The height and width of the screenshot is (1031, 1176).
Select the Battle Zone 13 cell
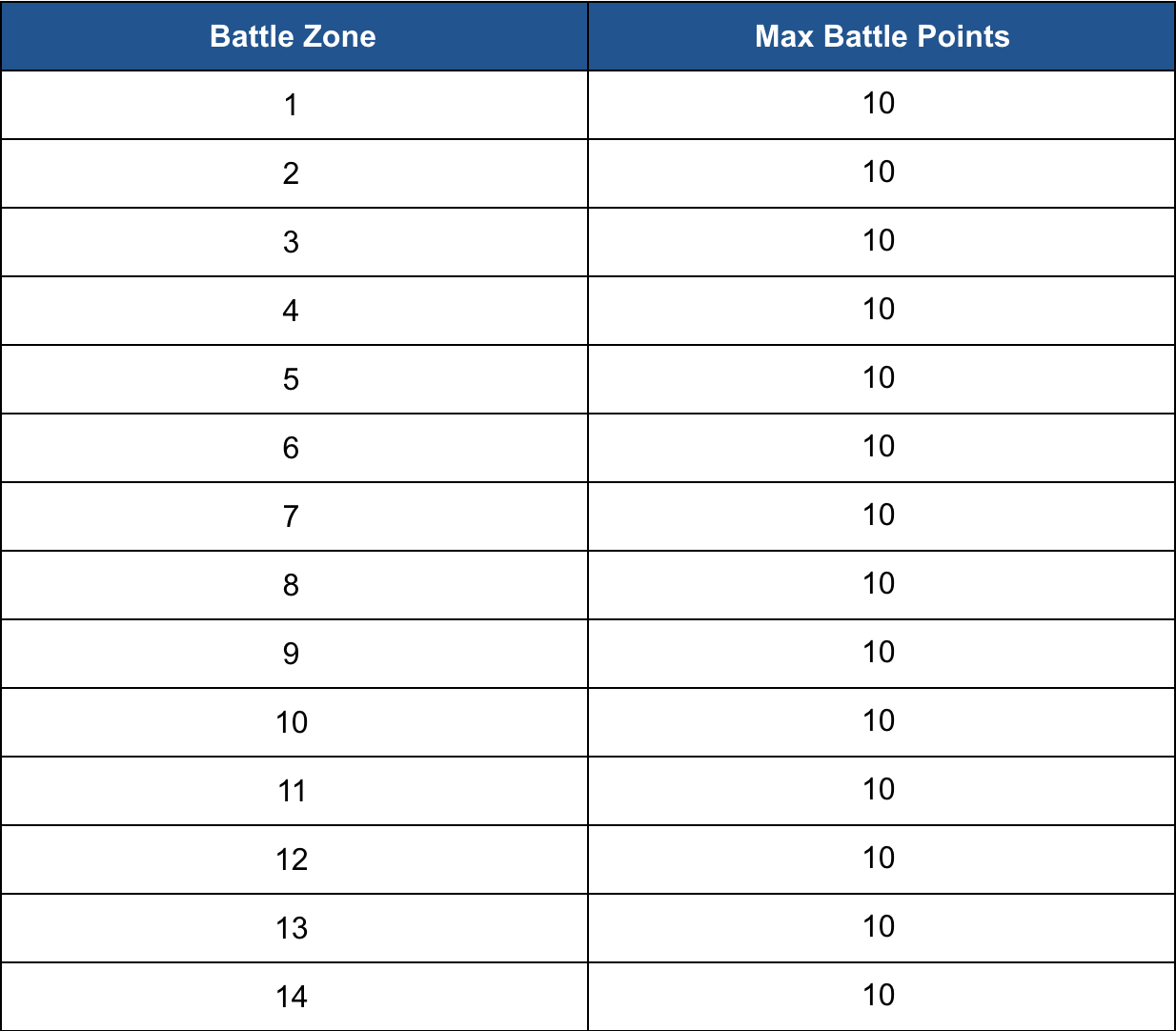[x=294, y=928]
